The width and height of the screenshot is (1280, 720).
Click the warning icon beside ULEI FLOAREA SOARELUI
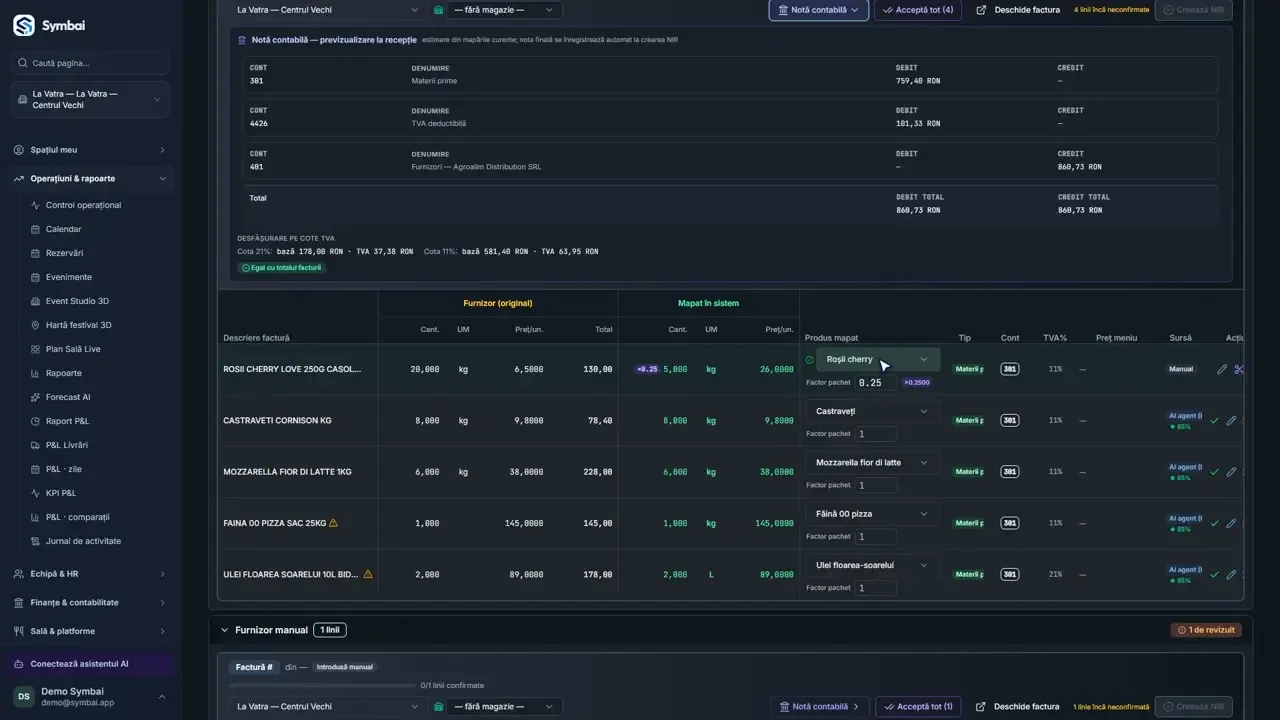[x=368, y=574]
